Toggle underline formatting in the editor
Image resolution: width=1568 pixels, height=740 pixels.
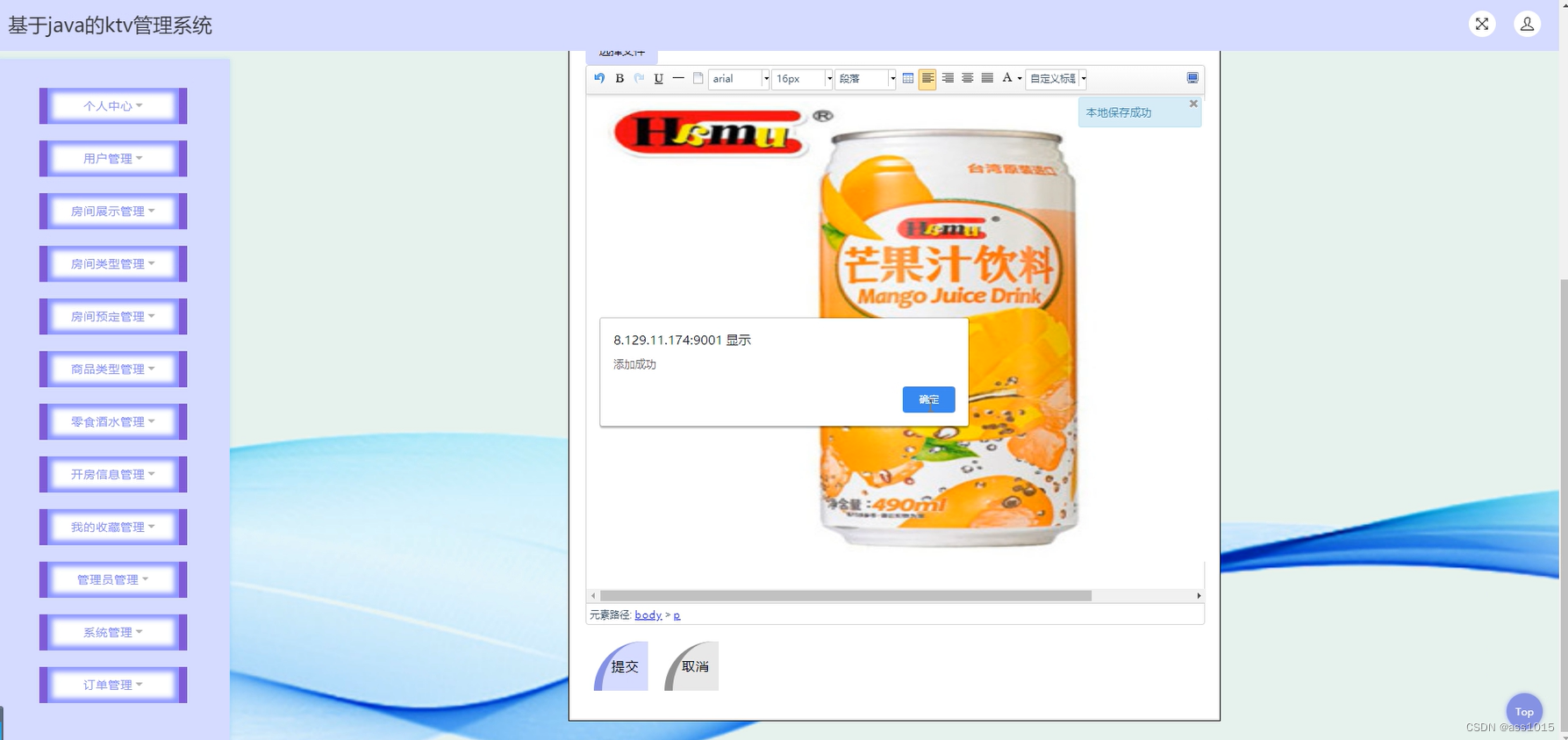(659, 78)
